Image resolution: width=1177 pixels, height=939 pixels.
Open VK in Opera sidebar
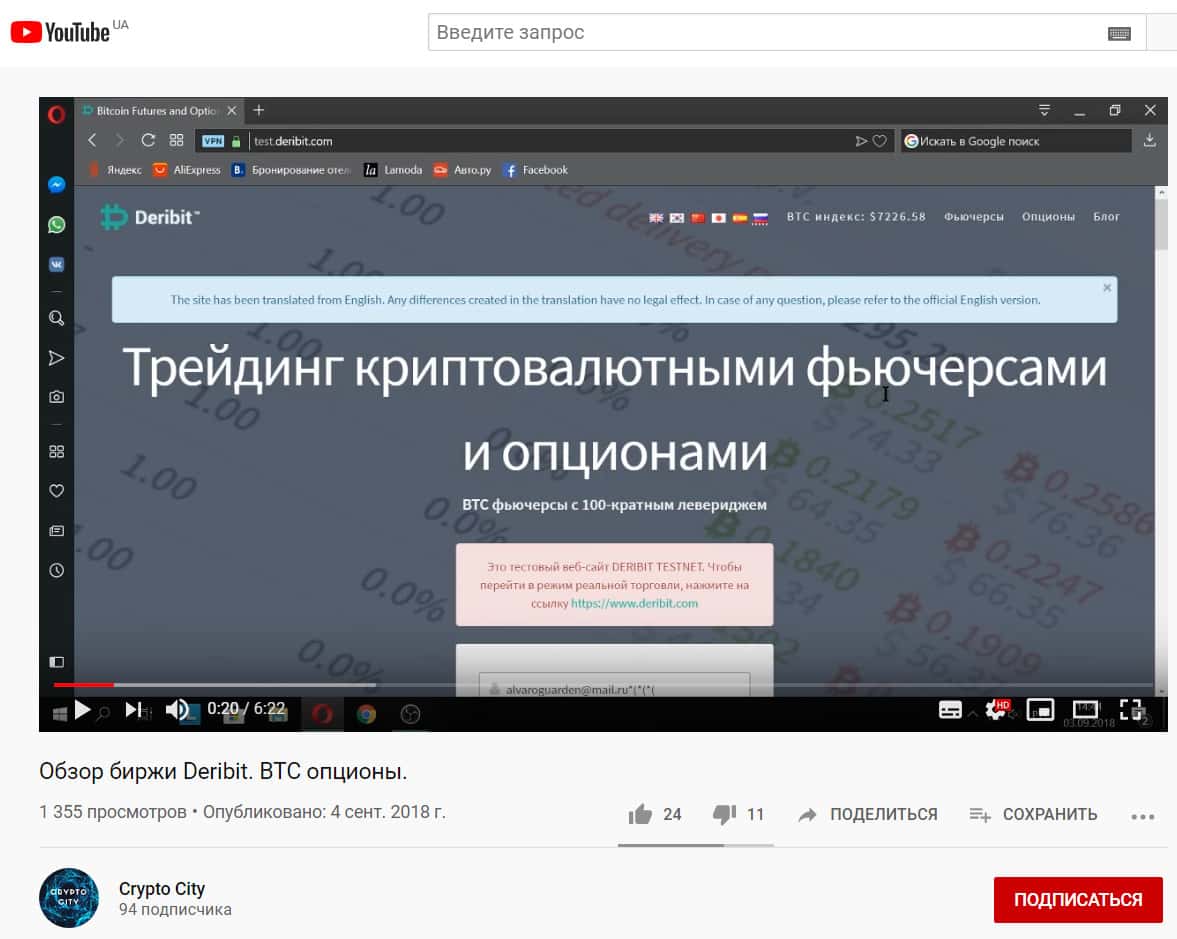tap(56, 264)
